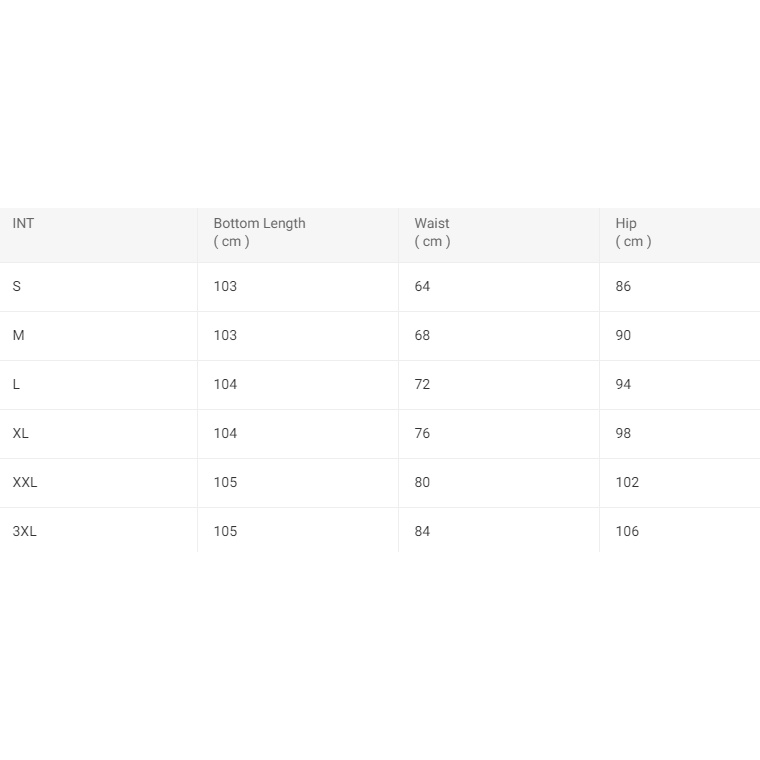Select the XXL size row label
Screen dimensions: 760x760
coord(25,482)
